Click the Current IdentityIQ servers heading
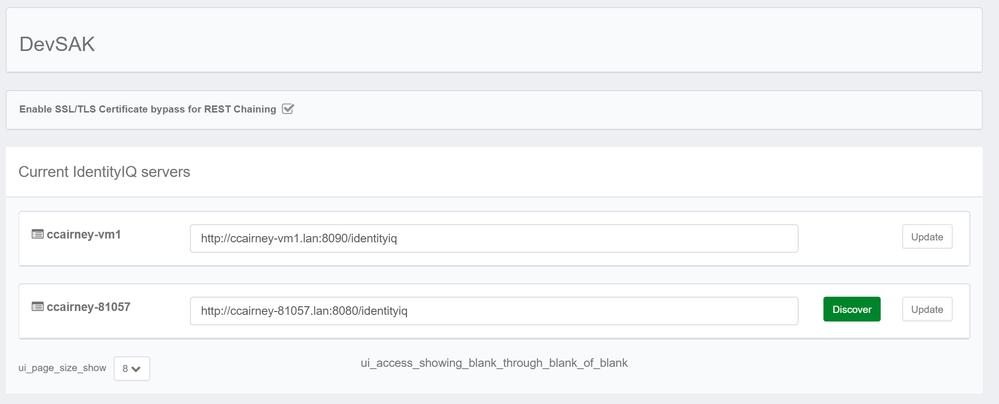 [104, 172]
